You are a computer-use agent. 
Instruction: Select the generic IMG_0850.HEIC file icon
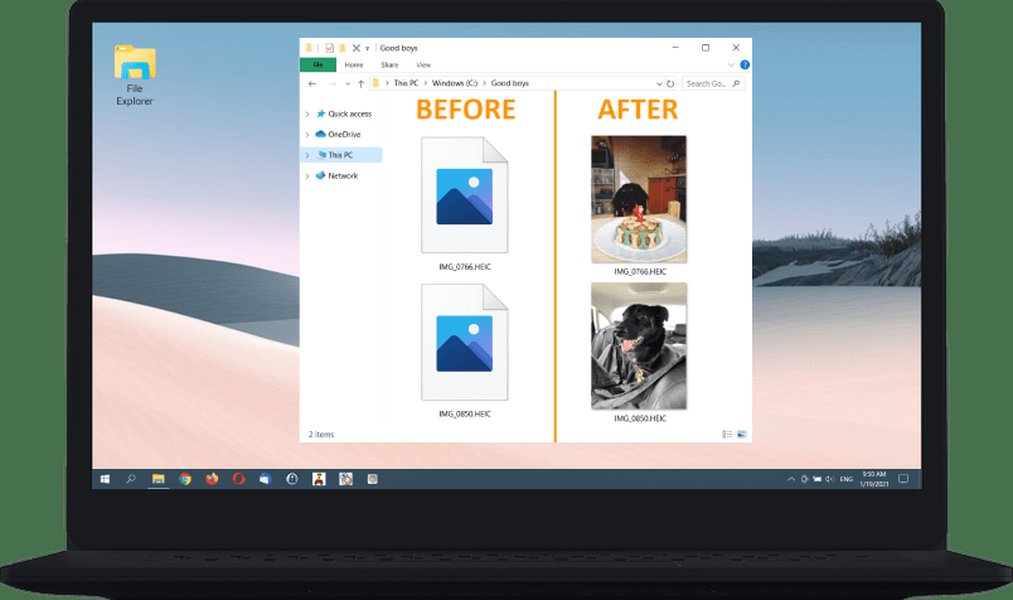click(465, 342)
